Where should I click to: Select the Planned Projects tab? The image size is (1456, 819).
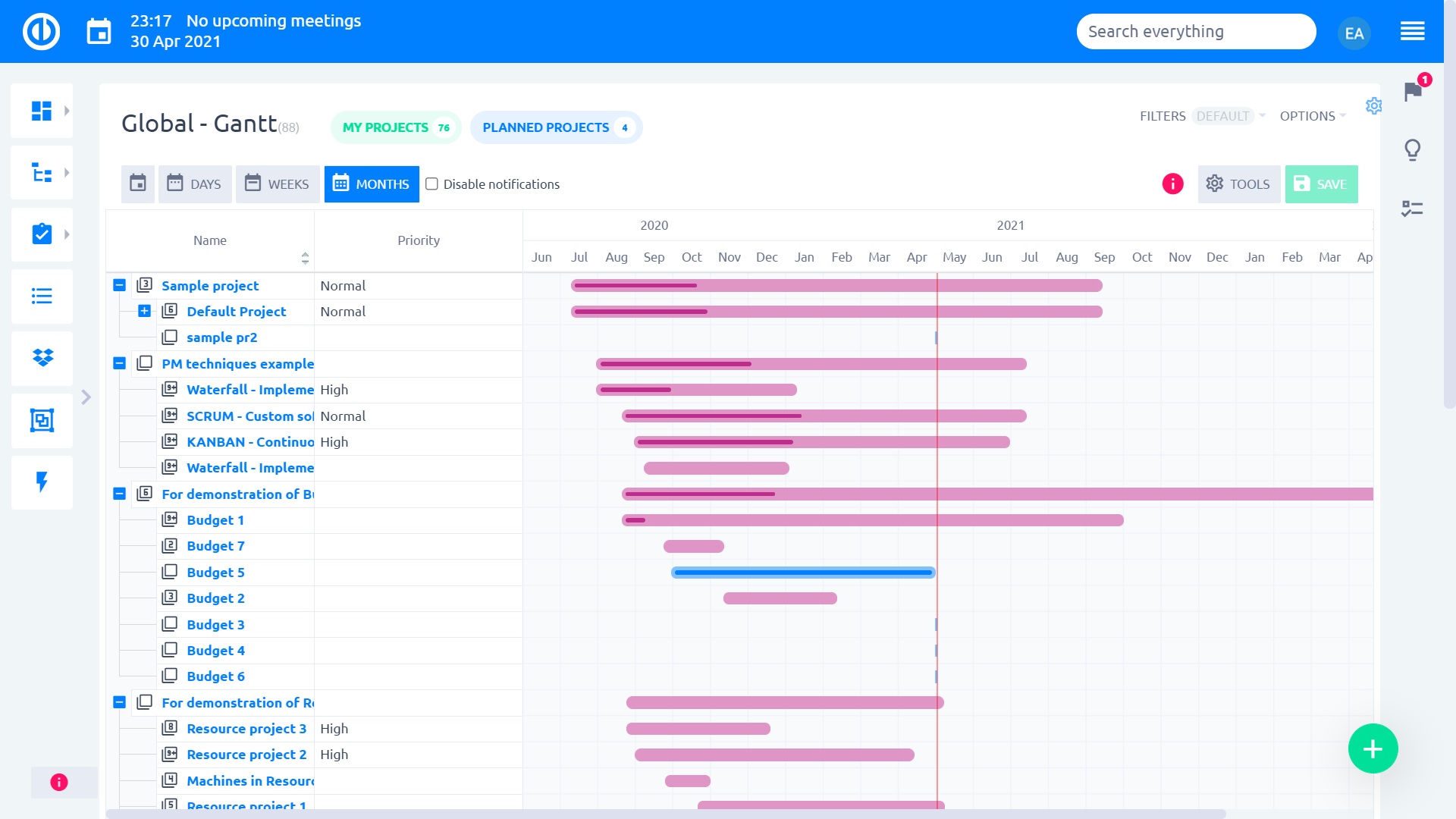[x=556, y=127]
